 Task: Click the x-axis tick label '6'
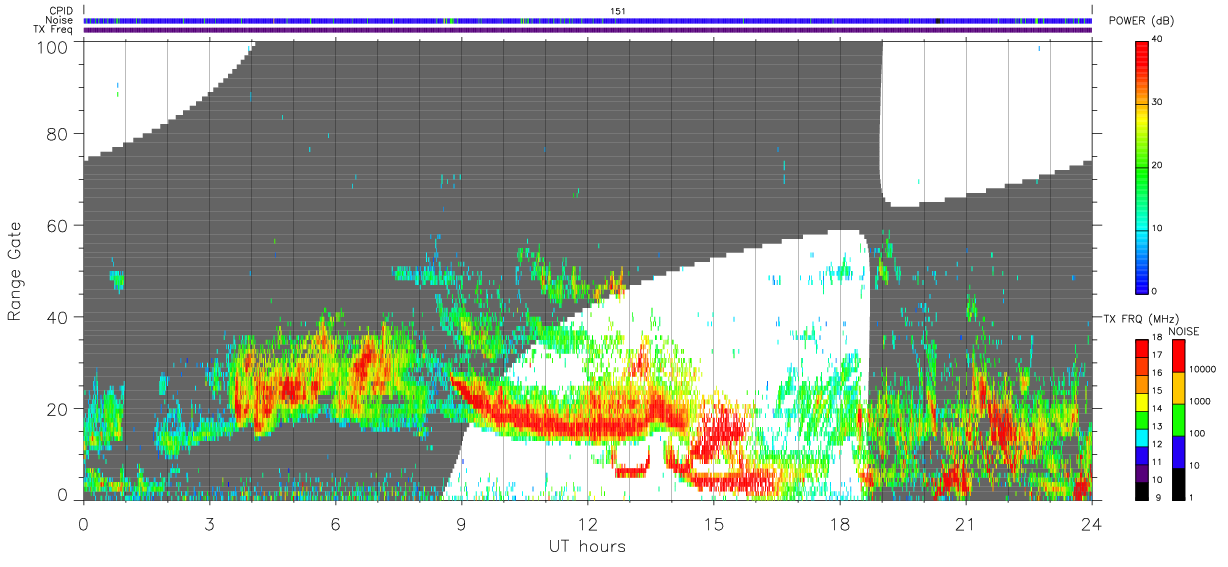[335, 523]
